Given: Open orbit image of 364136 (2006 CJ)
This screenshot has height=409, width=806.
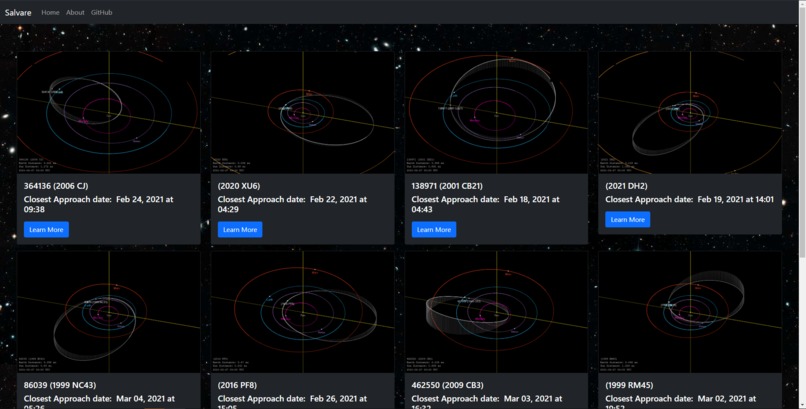Looking at the screenshot, I should [108, 113].
